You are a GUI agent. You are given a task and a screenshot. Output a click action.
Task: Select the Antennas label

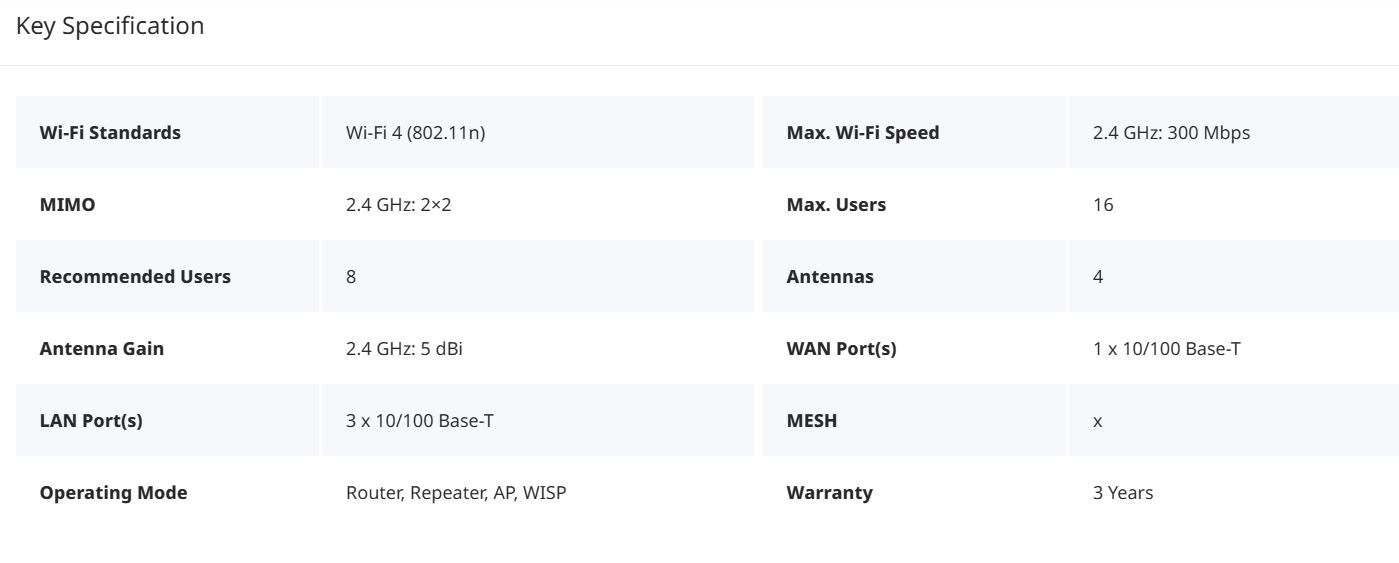830,276
